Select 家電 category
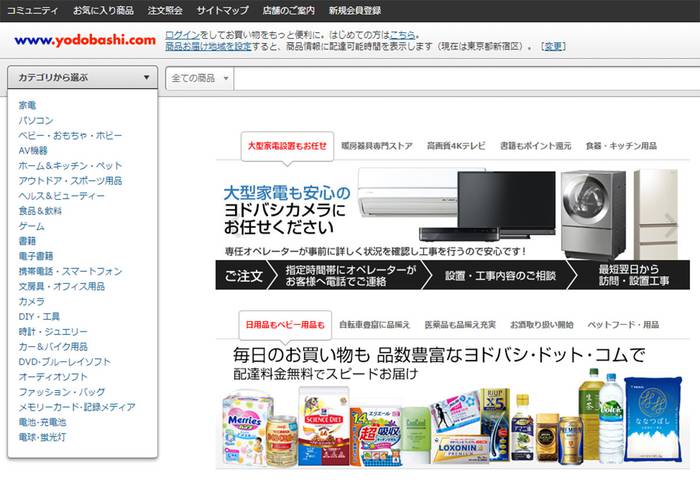This screenshot has width=700, height=490. (x=27, y=105)
